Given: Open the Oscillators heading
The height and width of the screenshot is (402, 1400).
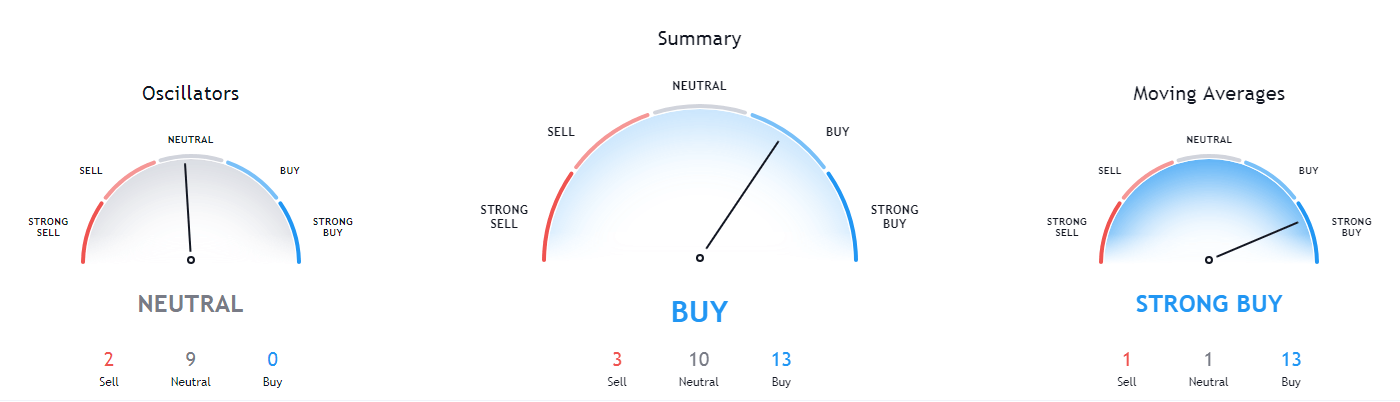Looking at the screenshot, I should pos(190,94).
